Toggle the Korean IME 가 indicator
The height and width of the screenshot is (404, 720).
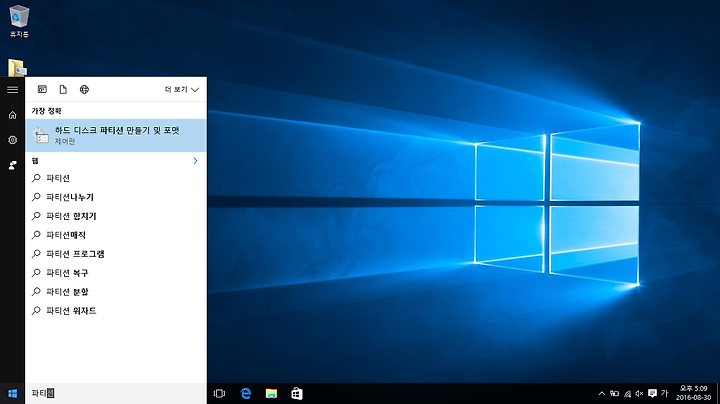click(664, 393)
